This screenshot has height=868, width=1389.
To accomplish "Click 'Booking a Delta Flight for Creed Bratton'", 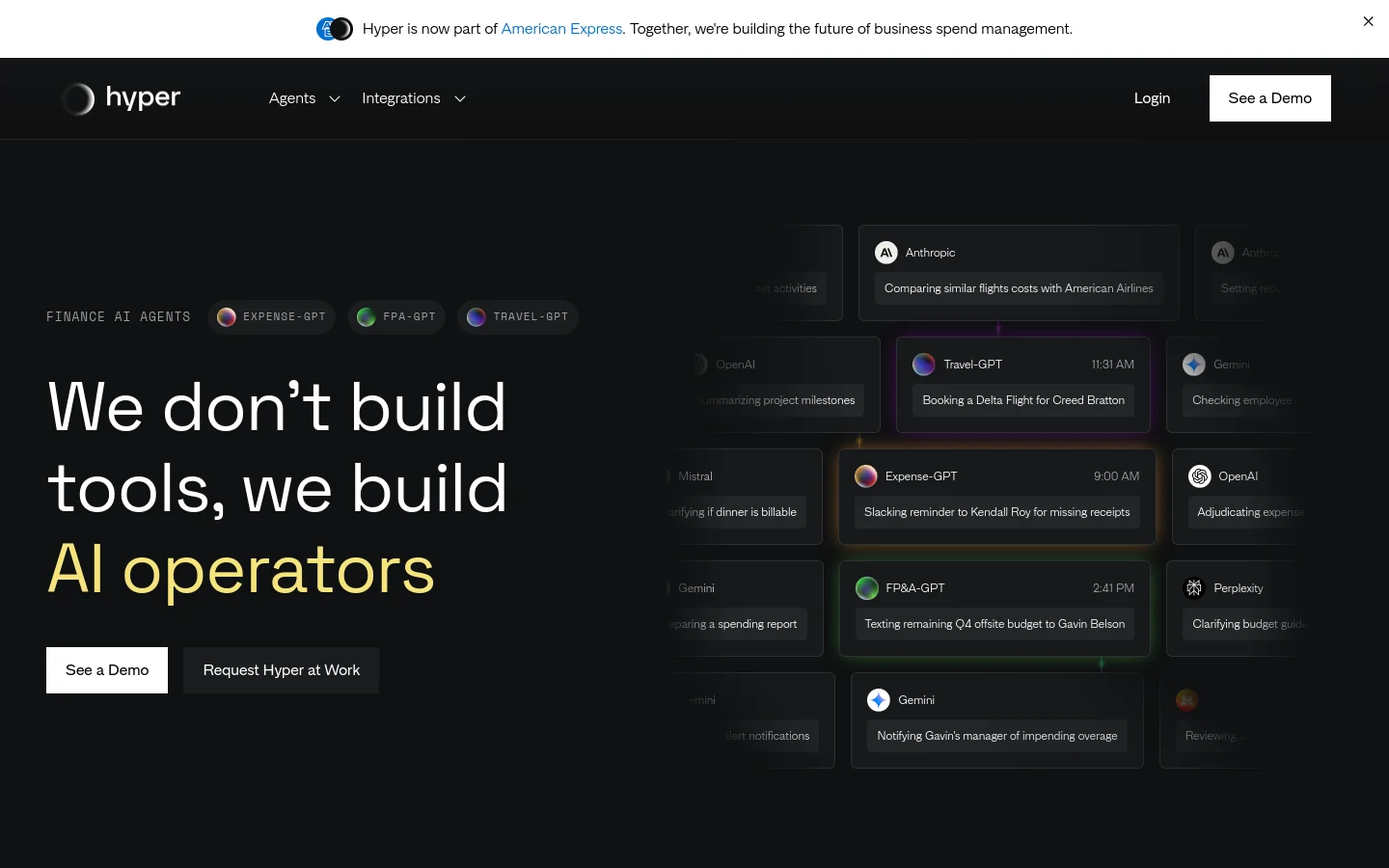I will 1023,400.
